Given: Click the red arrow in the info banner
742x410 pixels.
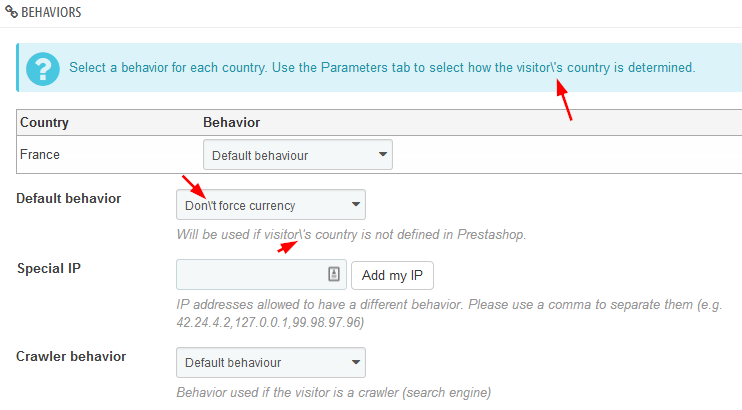Looking at the screenshot, I should point(564,101).
